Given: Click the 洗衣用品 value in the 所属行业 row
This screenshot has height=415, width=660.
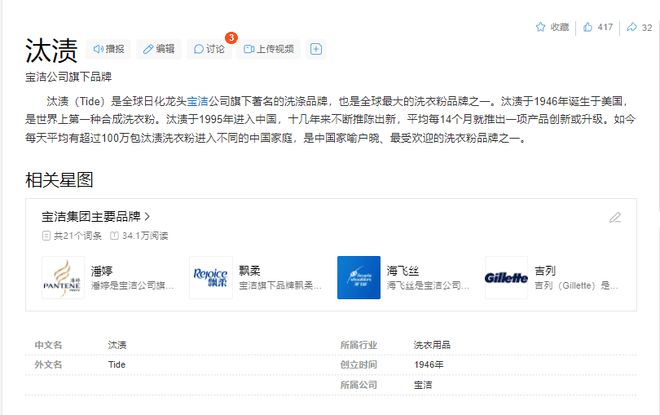Looking at the screenshot, I should (x=432, y=345).
